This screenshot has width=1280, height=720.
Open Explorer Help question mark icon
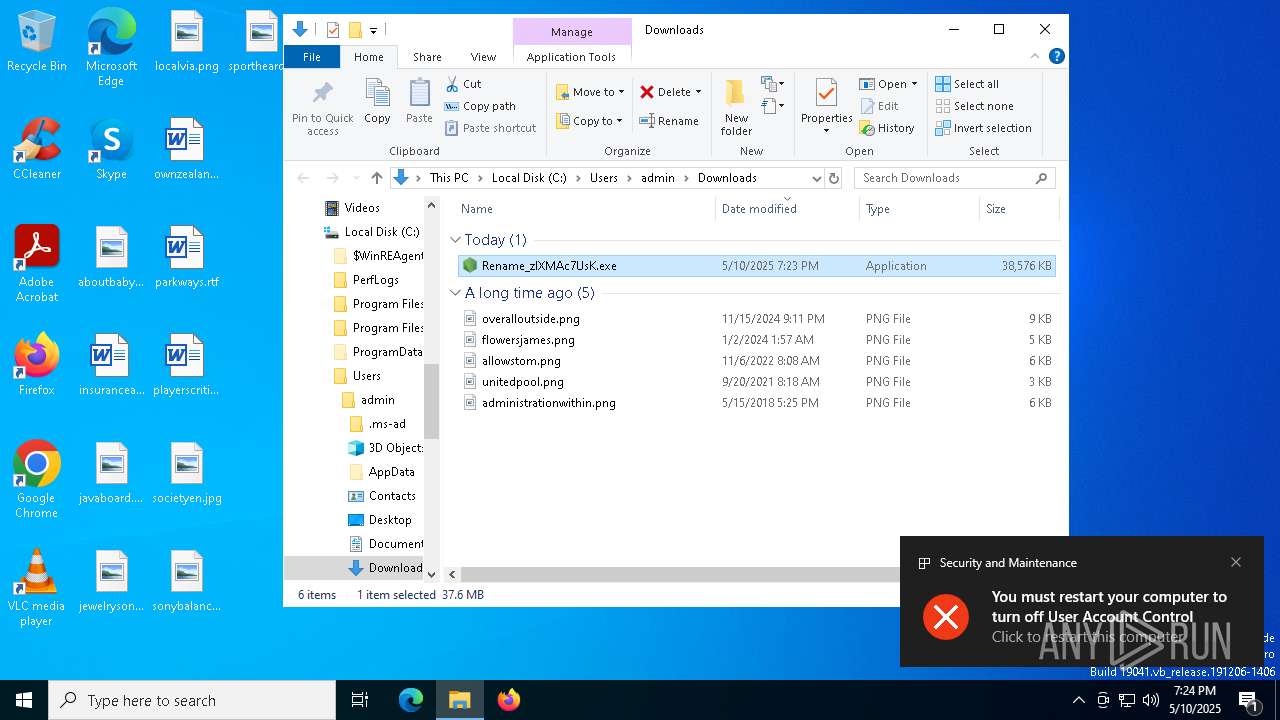click(1056, 57)
